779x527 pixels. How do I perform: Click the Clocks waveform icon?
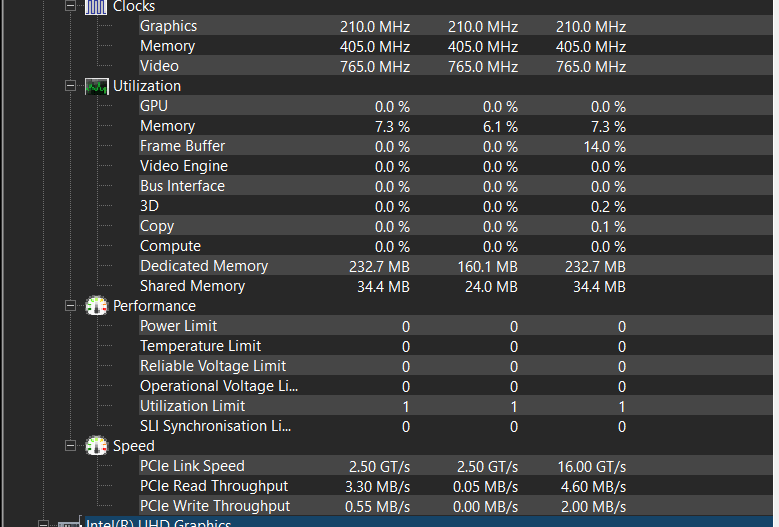[96, 7]
